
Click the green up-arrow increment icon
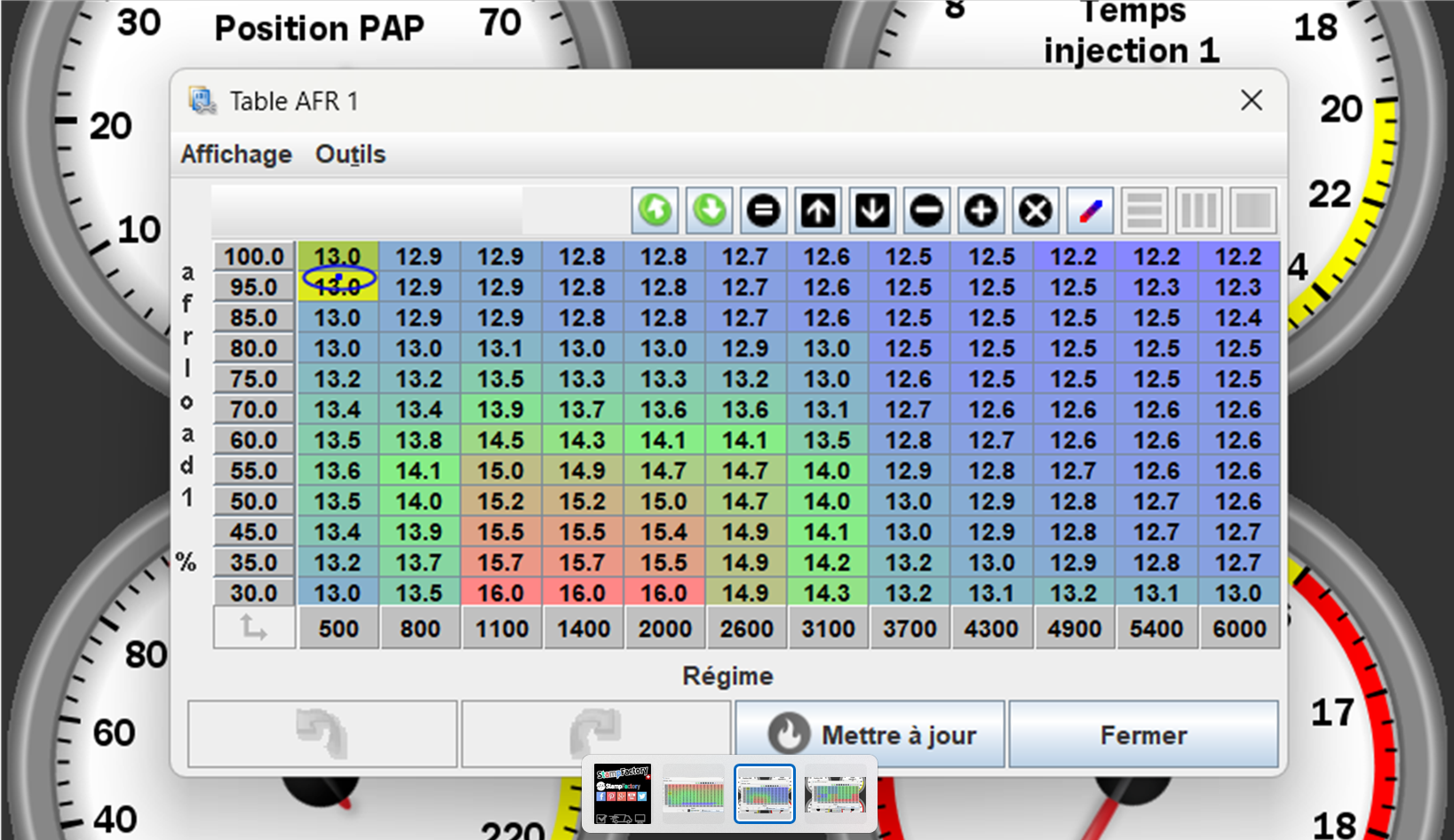coord(655,211)
